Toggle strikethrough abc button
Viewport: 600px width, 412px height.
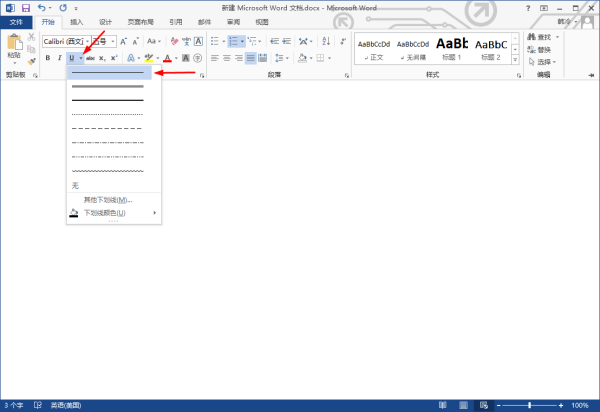(91, 58)
